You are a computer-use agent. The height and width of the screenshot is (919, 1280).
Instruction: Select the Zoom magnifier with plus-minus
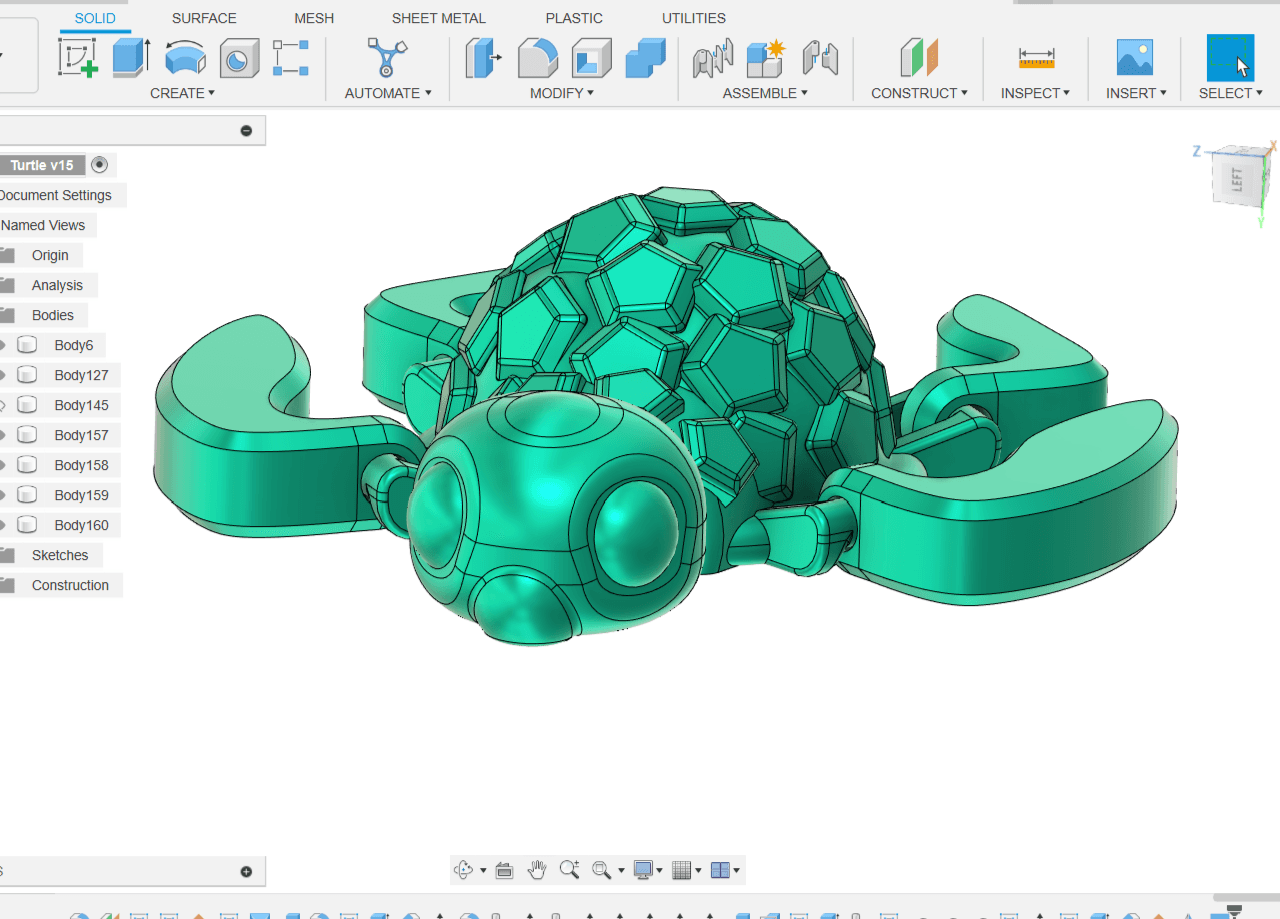pyautogui.click(x=570, y=870)
